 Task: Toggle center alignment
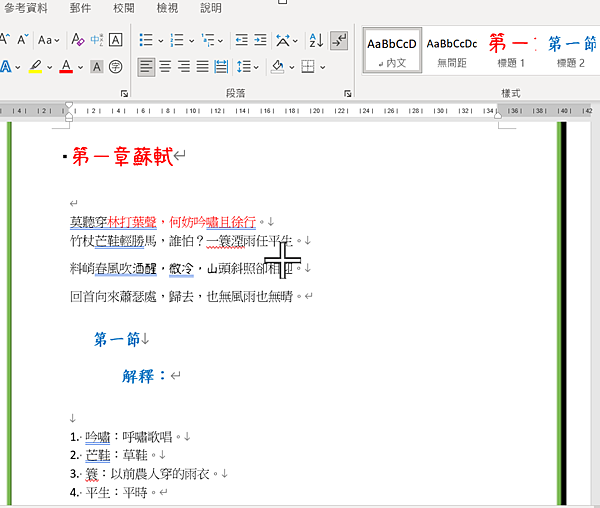point(165,67)
